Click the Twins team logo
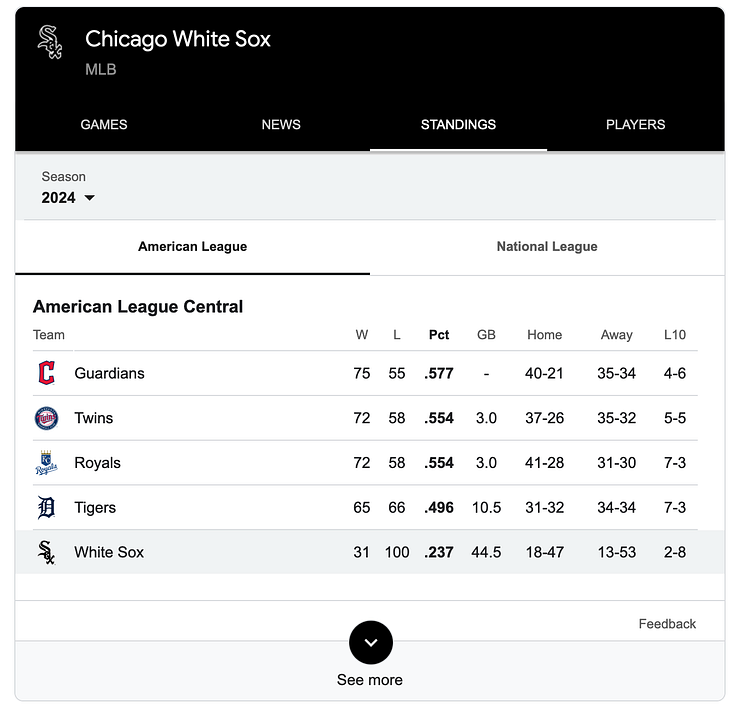This screenshot has height=720, width=741. pos(46,418)
